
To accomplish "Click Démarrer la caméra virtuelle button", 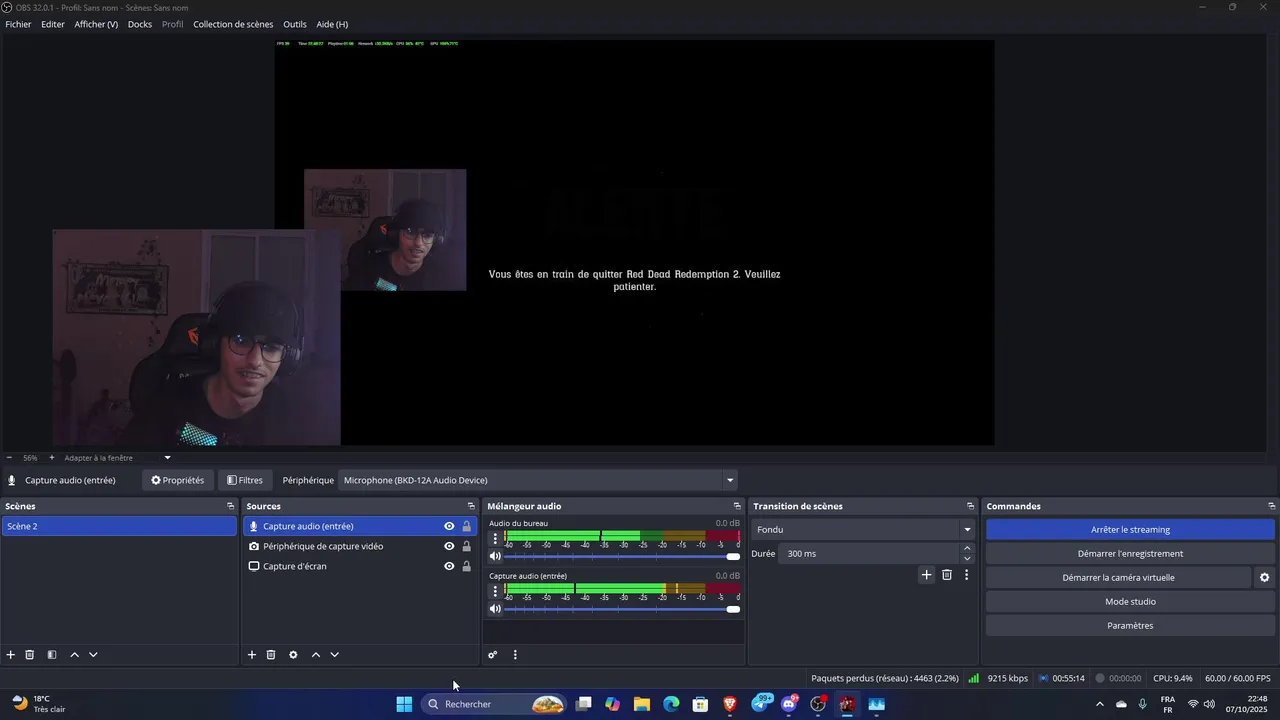I will (1118, 578).
